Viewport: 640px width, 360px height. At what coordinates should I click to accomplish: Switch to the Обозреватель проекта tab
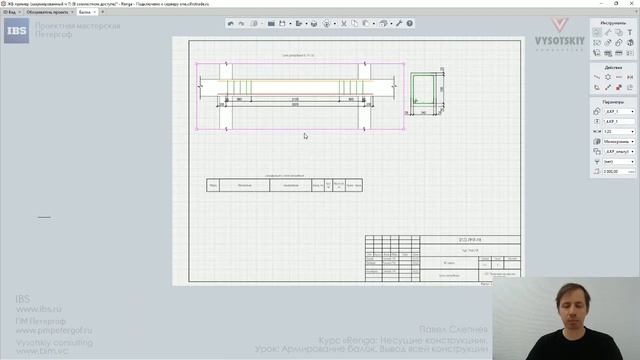coord(47,12)
